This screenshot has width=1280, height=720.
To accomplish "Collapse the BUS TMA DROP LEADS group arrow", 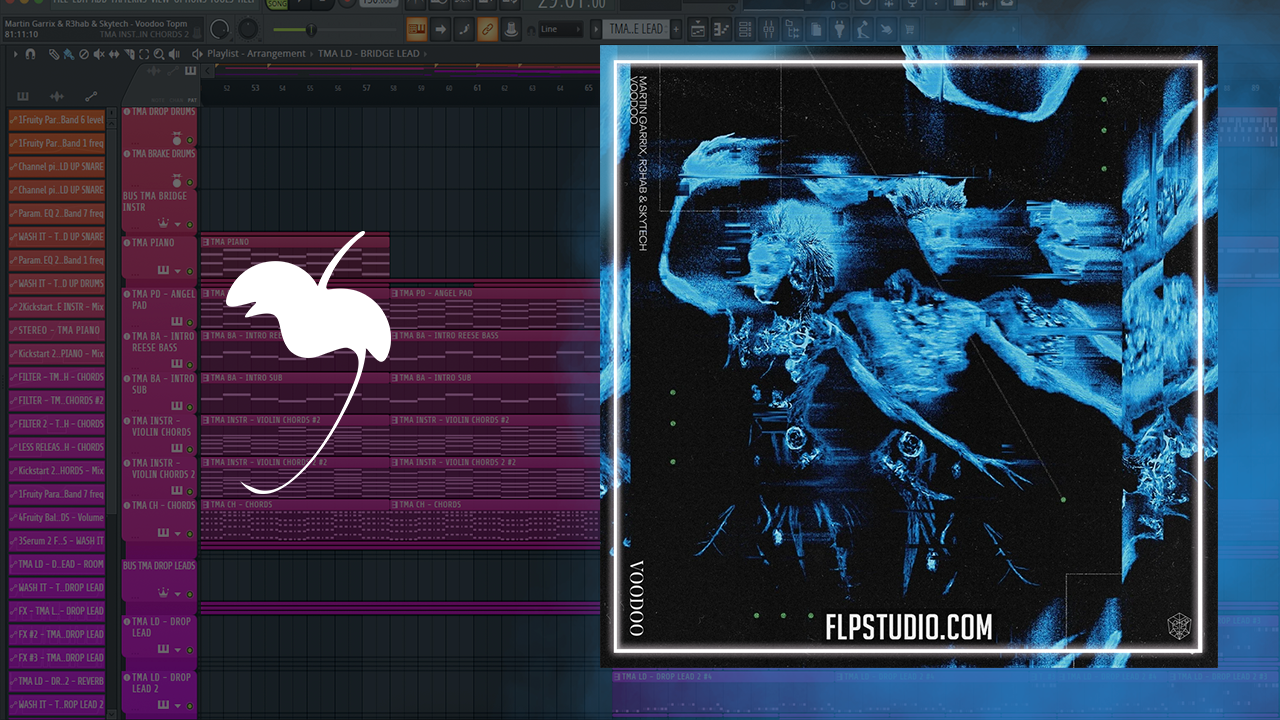I will click(178, 592).
